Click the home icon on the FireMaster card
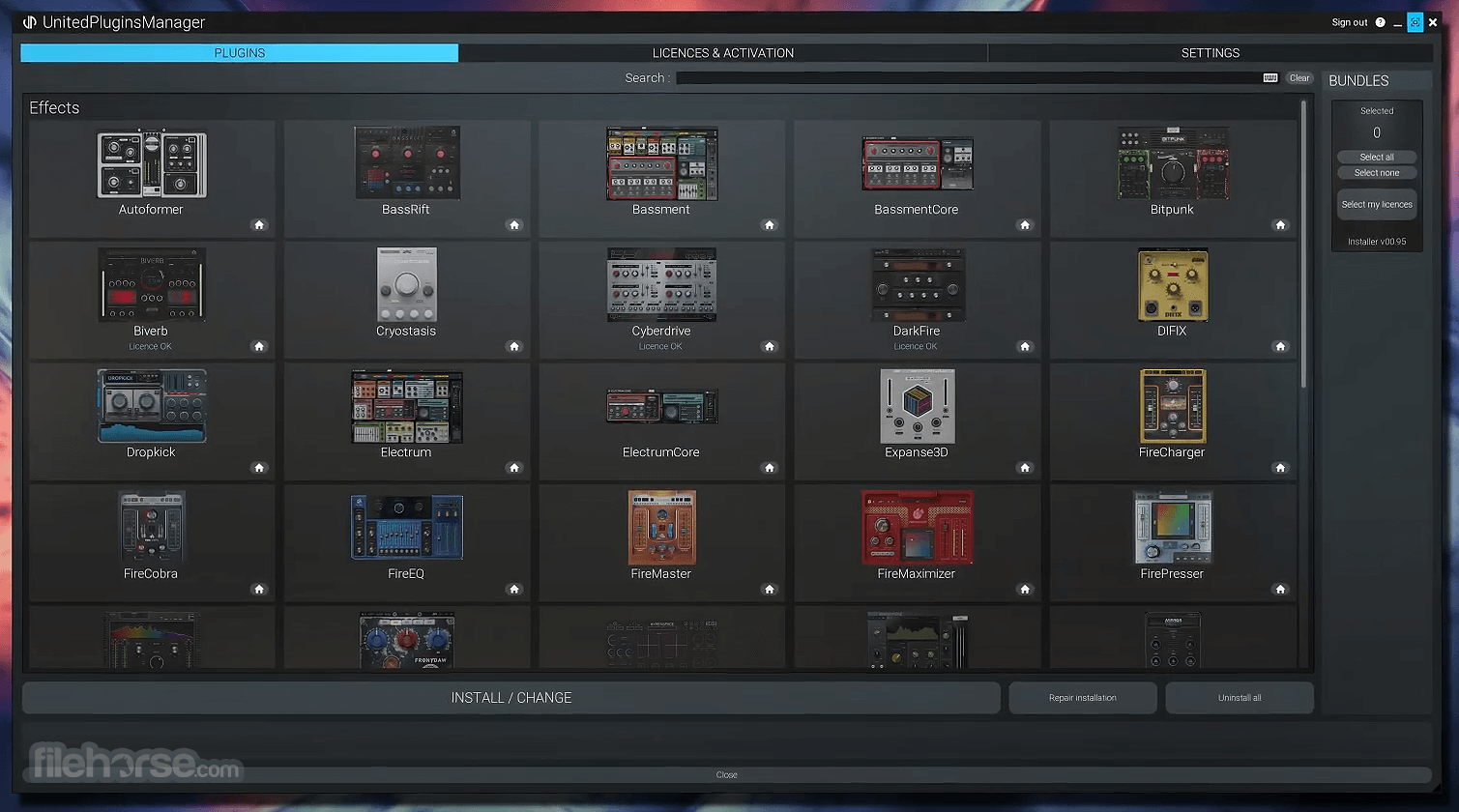The width and height of the screenshot is (1459, 812). pos(770,589)
